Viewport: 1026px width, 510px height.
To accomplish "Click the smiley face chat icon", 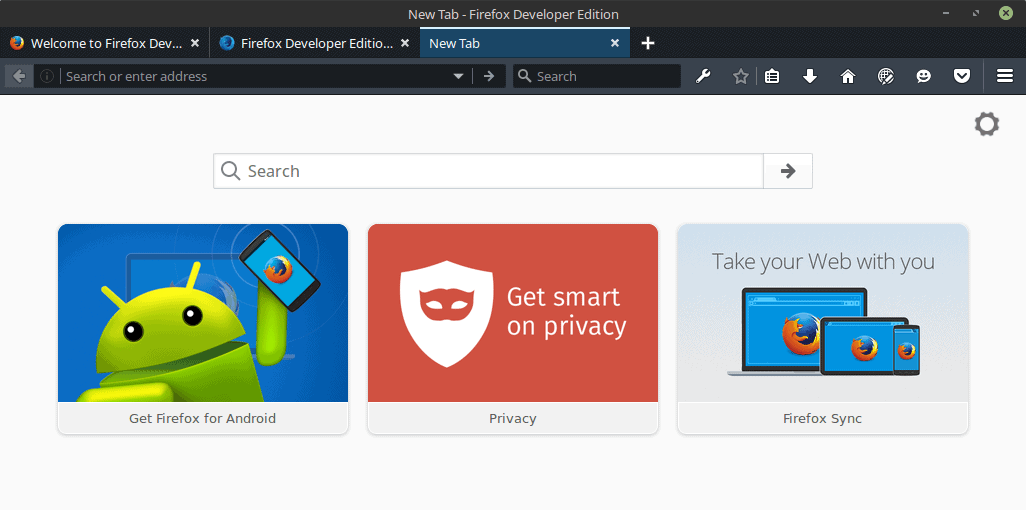I will pos(923,77).
